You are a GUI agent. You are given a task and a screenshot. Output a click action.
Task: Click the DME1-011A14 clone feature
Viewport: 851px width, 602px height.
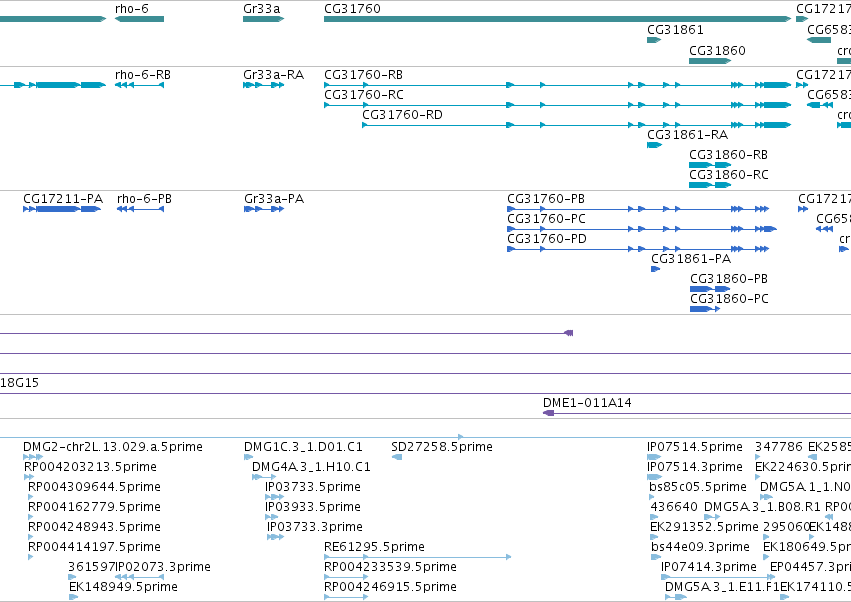tap(697, 414)
